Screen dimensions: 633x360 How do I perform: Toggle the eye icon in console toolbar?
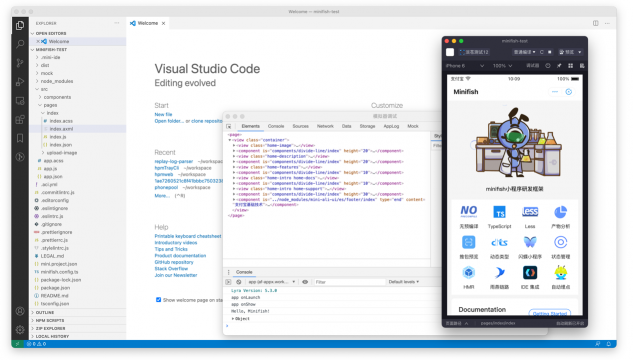point(305,282)
